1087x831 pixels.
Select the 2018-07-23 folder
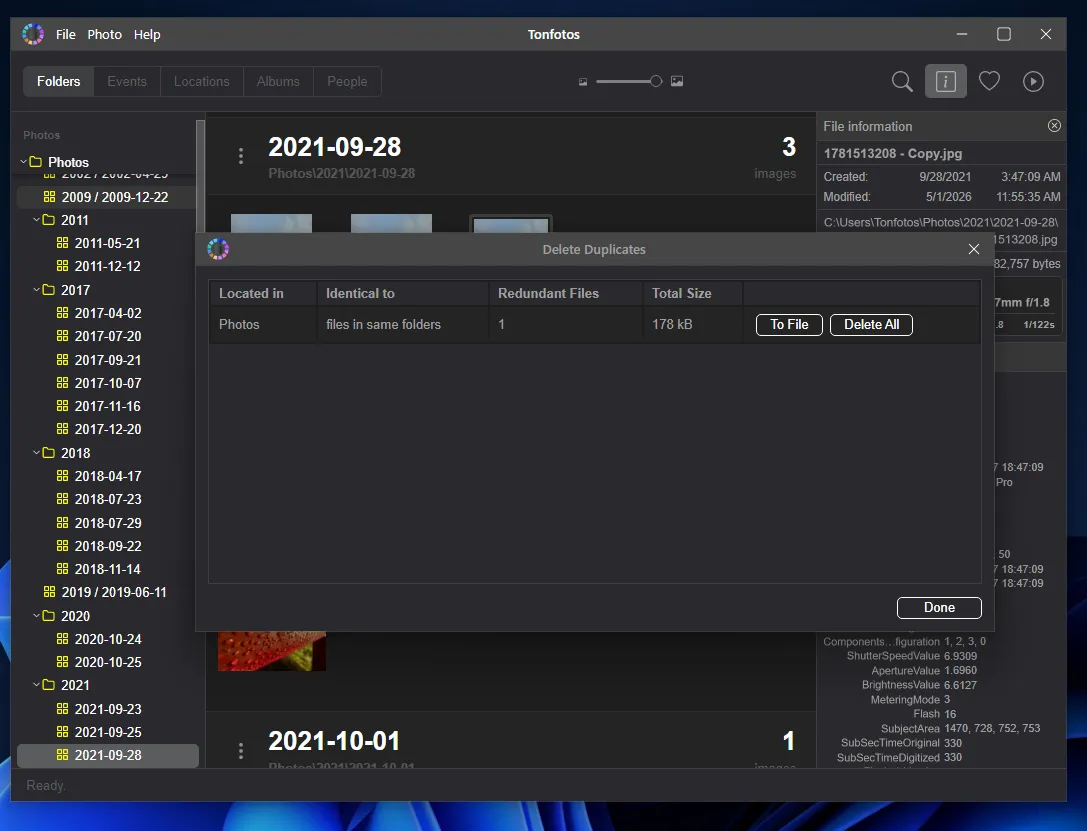tap(107, 499)
